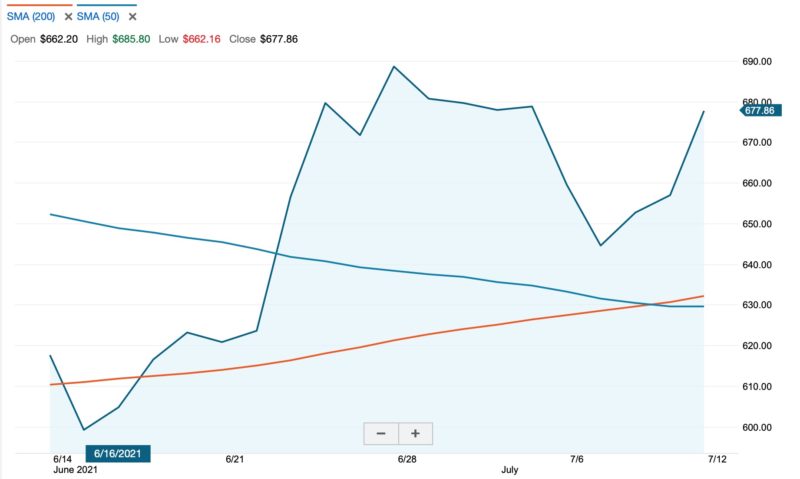Click the 7/12 date axis label
The height and width of the screenshot is (479, 800).
click(x=716, y=458)
